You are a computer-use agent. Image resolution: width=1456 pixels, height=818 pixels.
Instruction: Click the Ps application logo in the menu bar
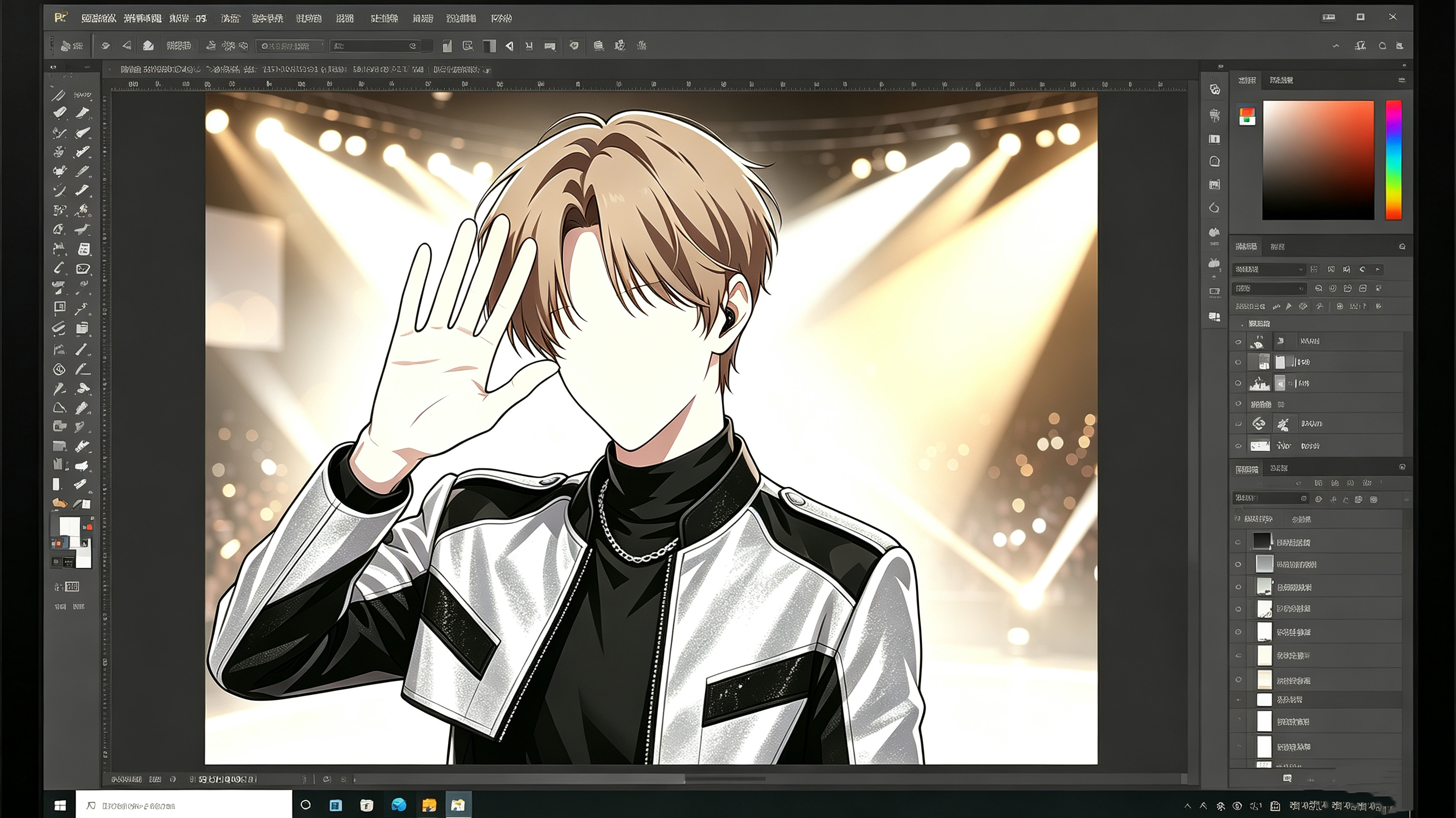click(x=60, y=17)
